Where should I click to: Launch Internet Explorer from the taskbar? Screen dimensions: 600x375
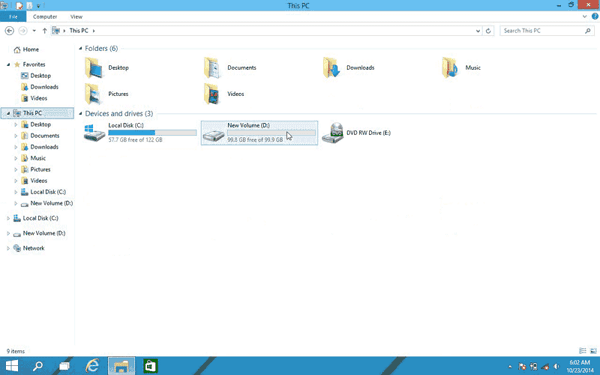[x=92, y=366]
